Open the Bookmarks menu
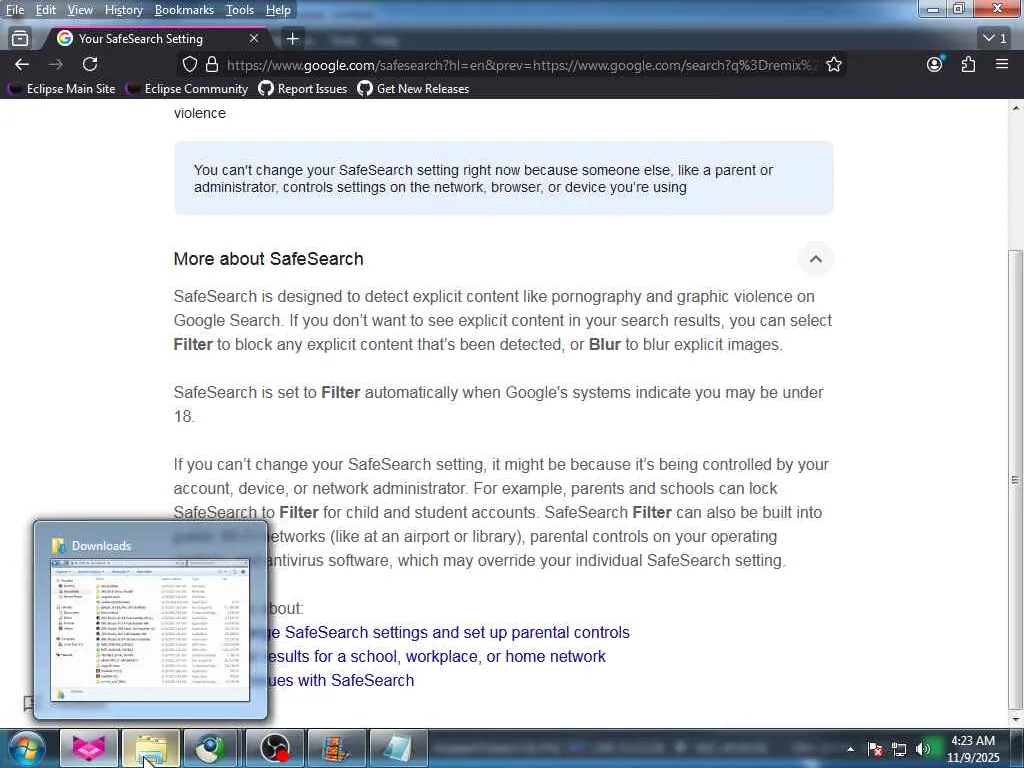This screenshot has height=768, width=1024. pyautogui.click(x=184, y=10)
